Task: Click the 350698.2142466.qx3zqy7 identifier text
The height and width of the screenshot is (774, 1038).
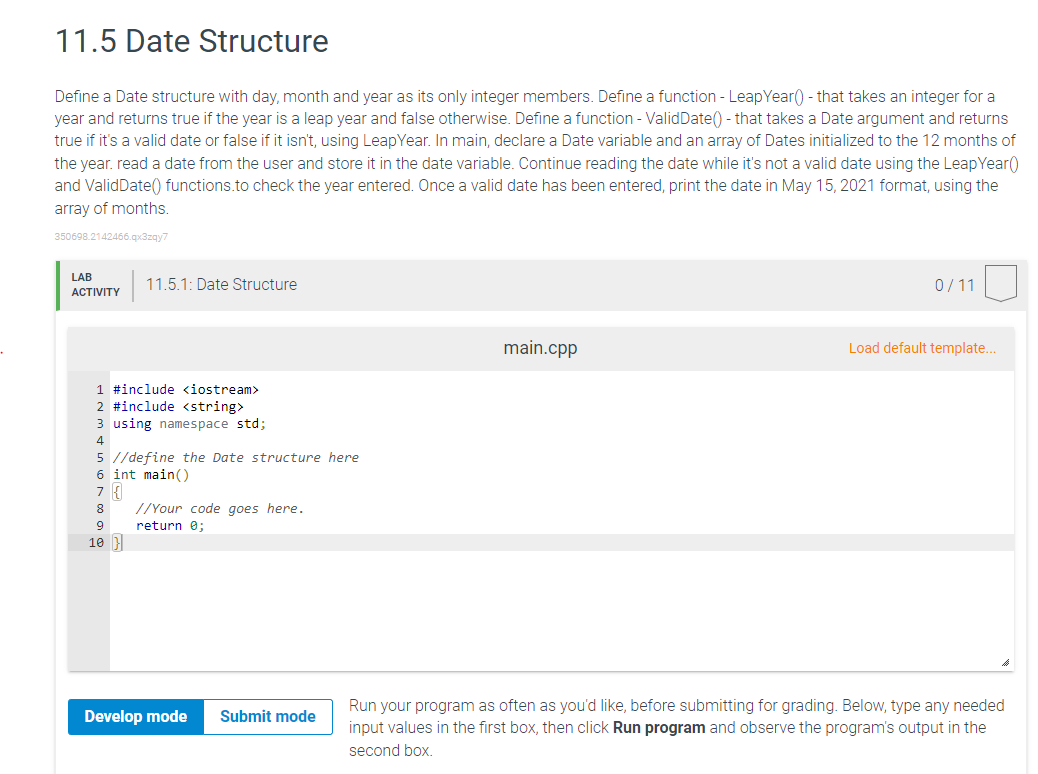Action: (111, 236)
